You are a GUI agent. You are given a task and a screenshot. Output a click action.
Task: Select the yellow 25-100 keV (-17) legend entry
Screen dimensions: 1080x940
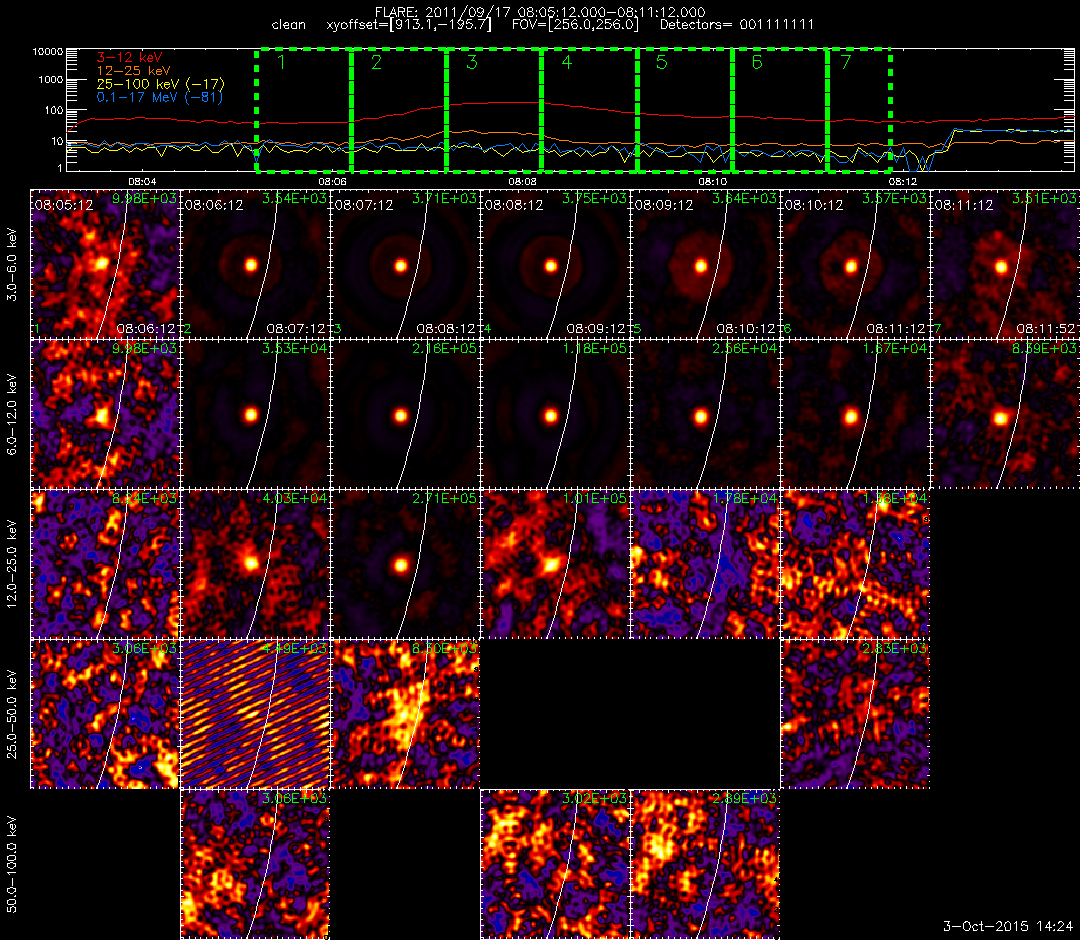160,84
